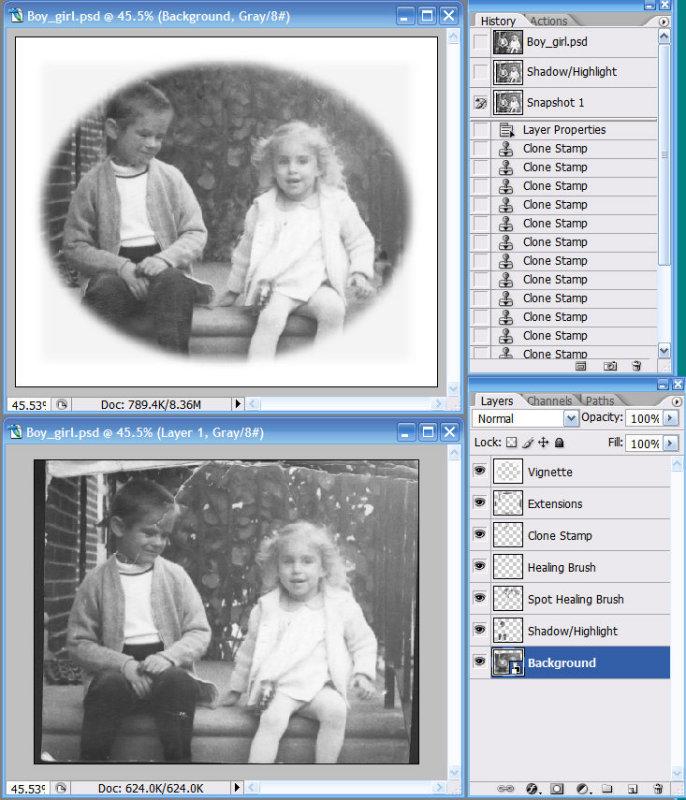
Task: Click the Snapshot 1 thumbnail in History
Action: click(507, 103)
